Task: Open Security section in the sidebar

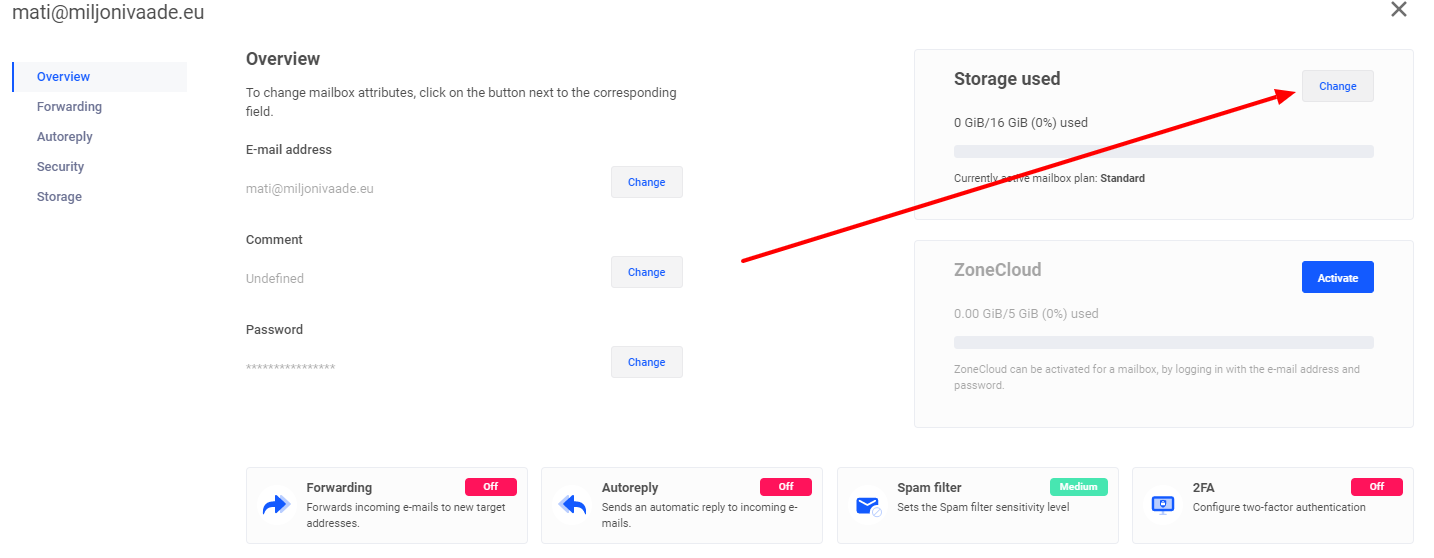Action: [60, 167]
